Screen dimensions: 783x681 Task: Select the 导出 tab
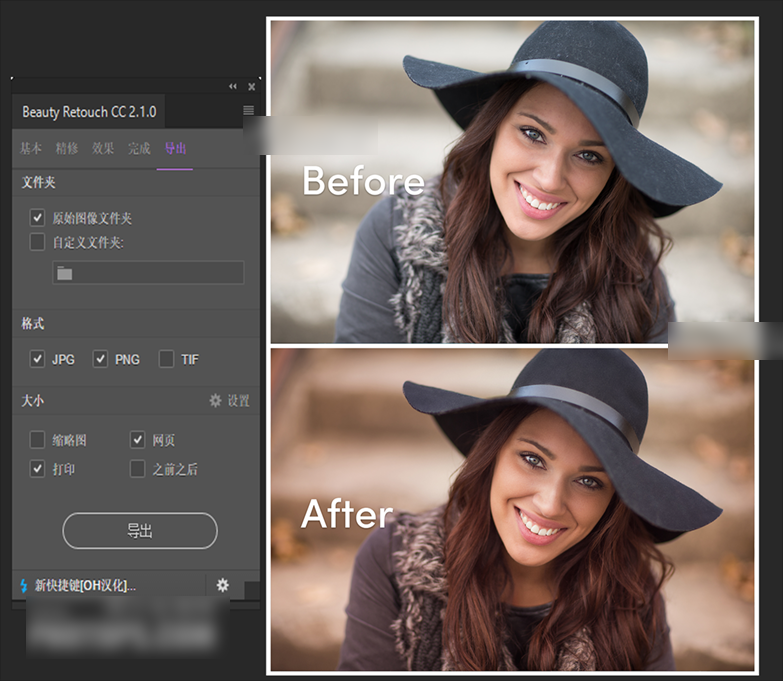(175, 149)
